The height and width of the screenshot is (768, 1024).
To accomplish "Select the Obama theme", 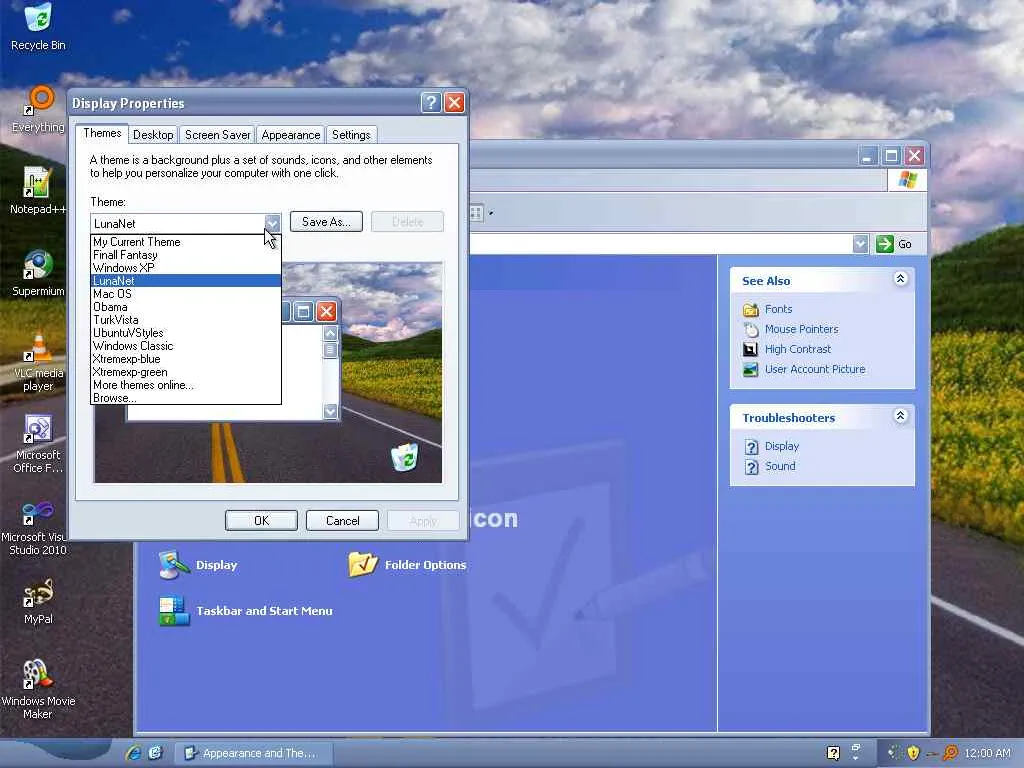I will [185, 307].
